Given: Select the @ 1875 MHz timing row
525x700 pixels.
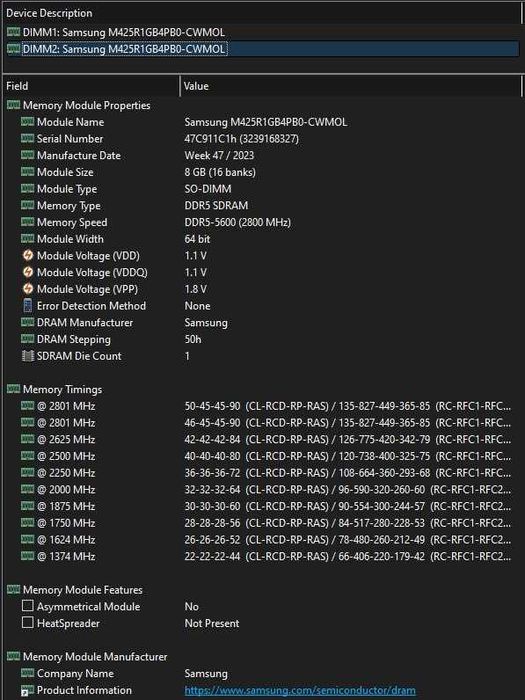Looking at the screenshot, I should coord(266,506).
